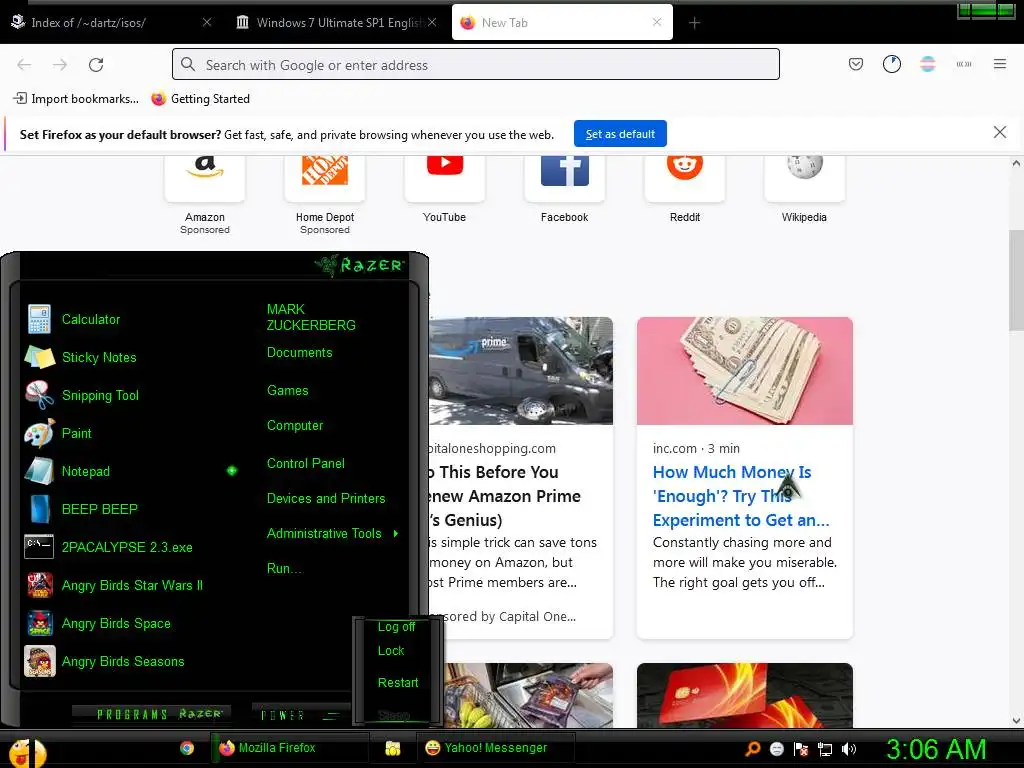Click the red credit cards thumbnail
The height and width of the screenshot is (768, 1024).
point(744,695)
